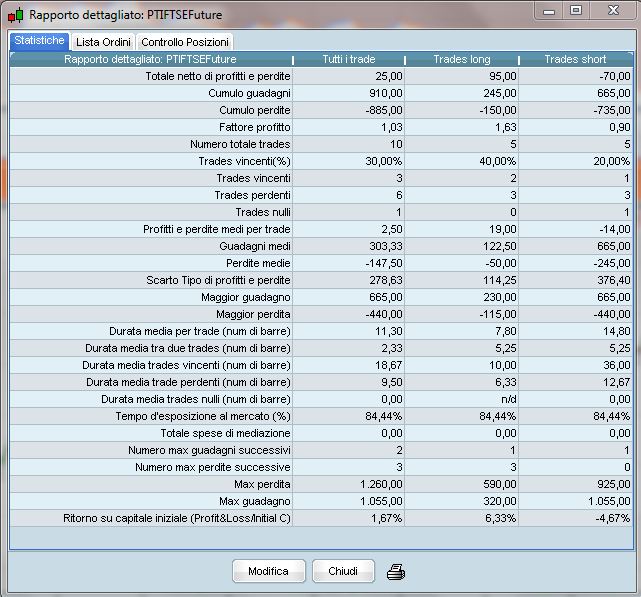This screenshot has width=641, height=597.
Task: Select the 1,63 long profit factor value
Action: tap(506, 127)
